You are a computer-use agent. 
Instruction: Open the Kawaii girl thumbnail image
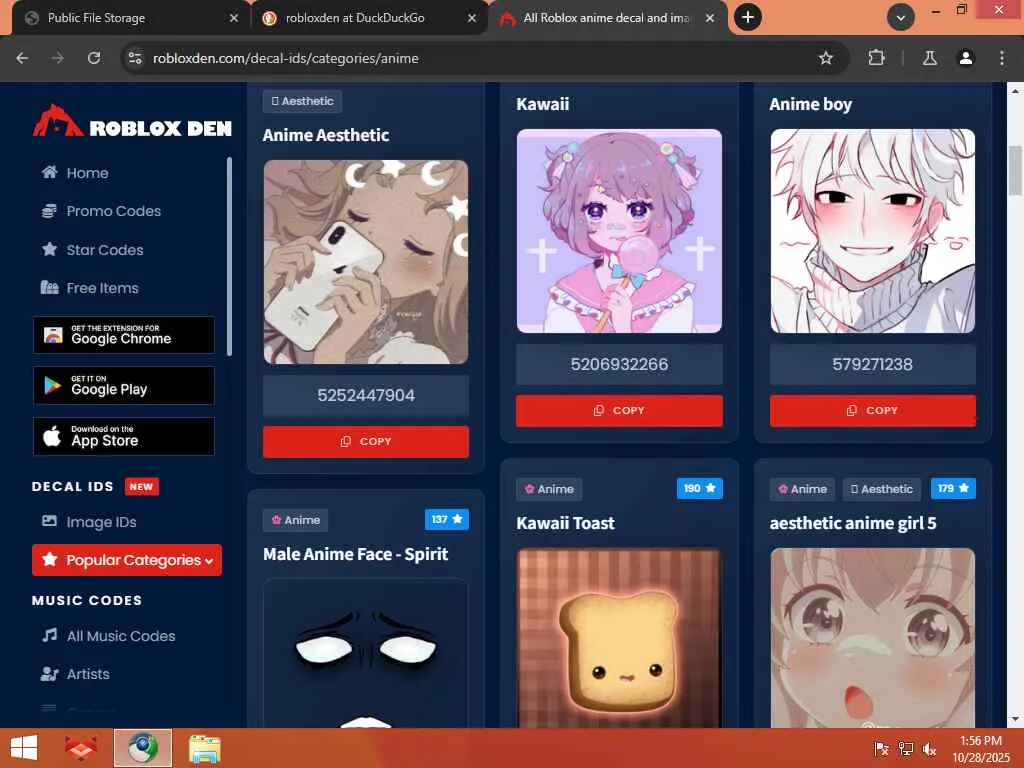619,231
